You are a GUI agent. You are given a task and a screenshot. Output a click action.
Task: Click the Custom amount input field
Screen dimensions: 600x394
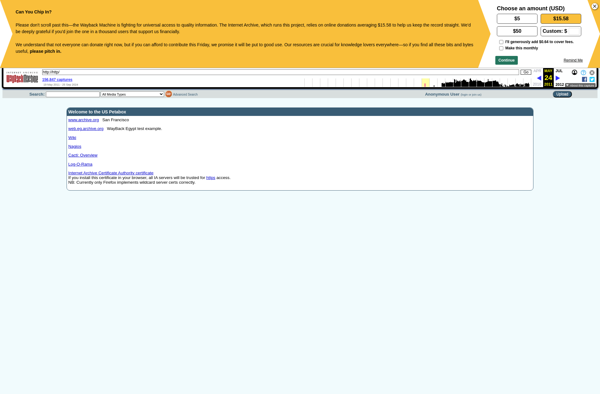(x=574, y=31)
